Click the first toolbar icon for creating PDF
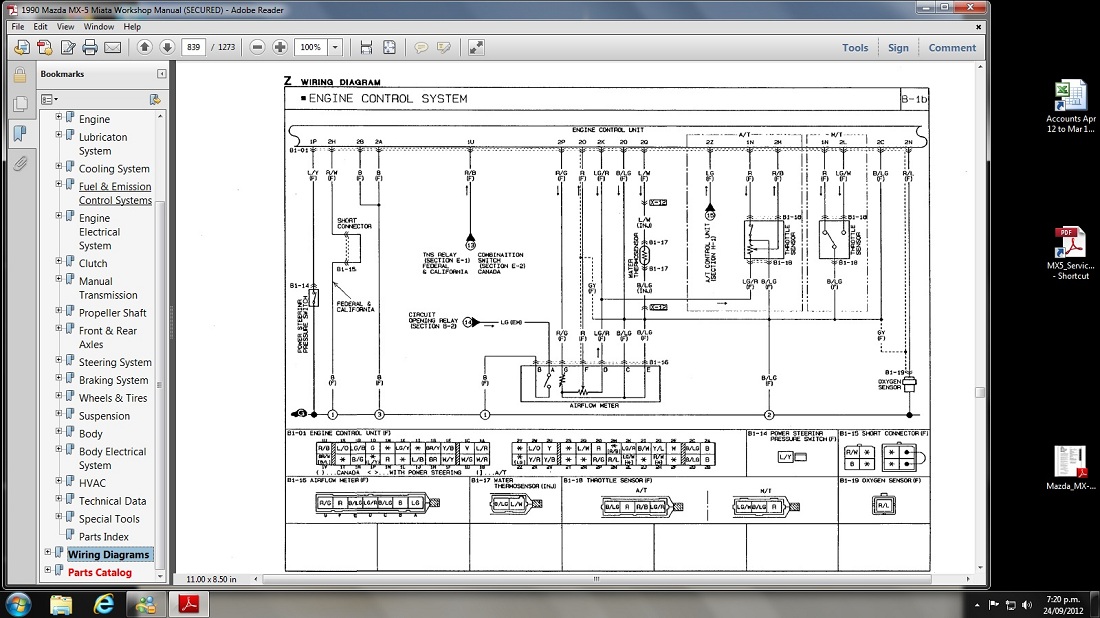This screenshot has height=618, width=1100. pyautogui.click(x=22, y=47)
